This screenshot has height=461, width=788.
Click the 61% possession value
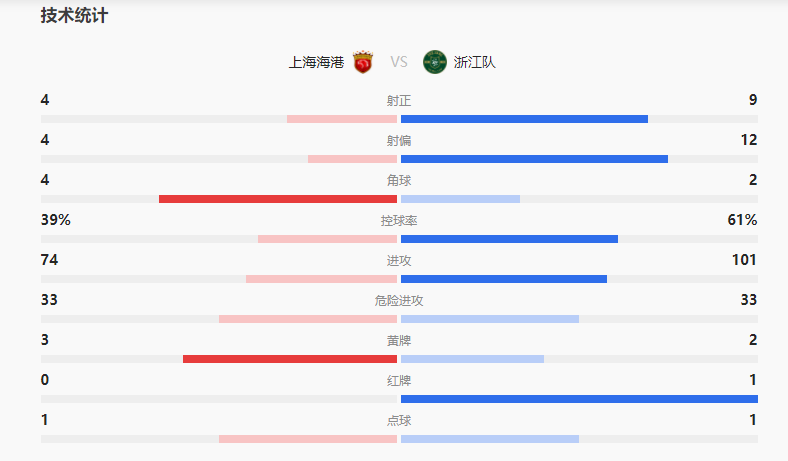pyautogui.click(x=742, y=220)
